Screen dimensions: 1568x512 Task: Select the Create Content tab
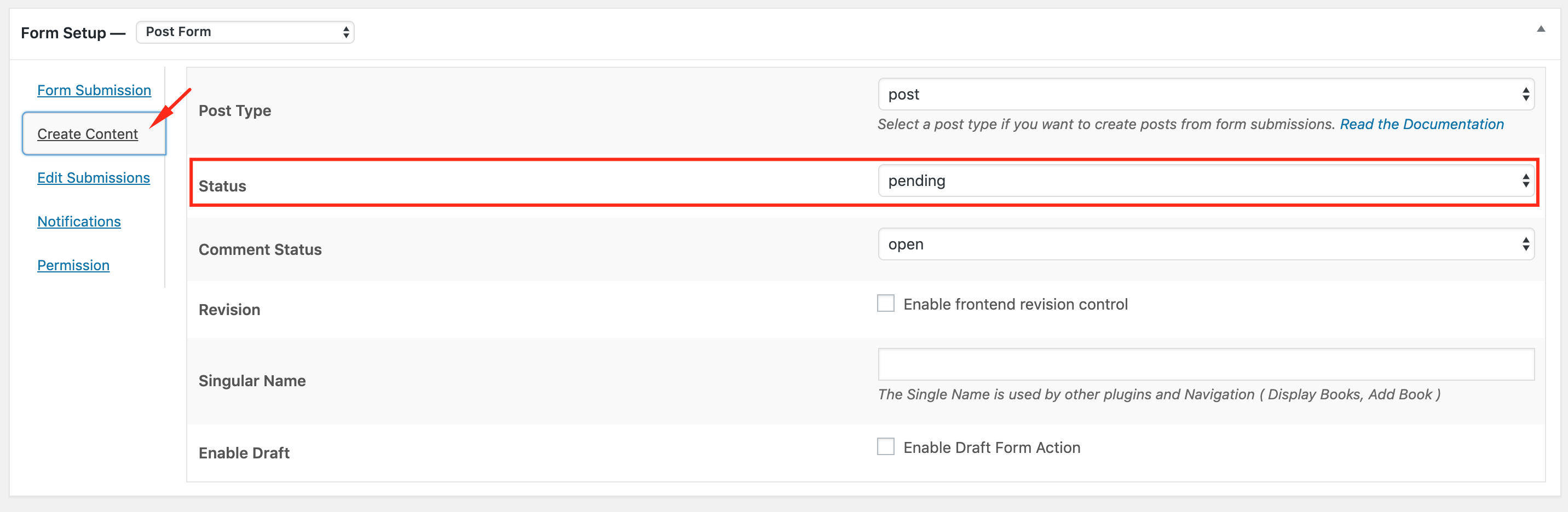tap(87, 134)
